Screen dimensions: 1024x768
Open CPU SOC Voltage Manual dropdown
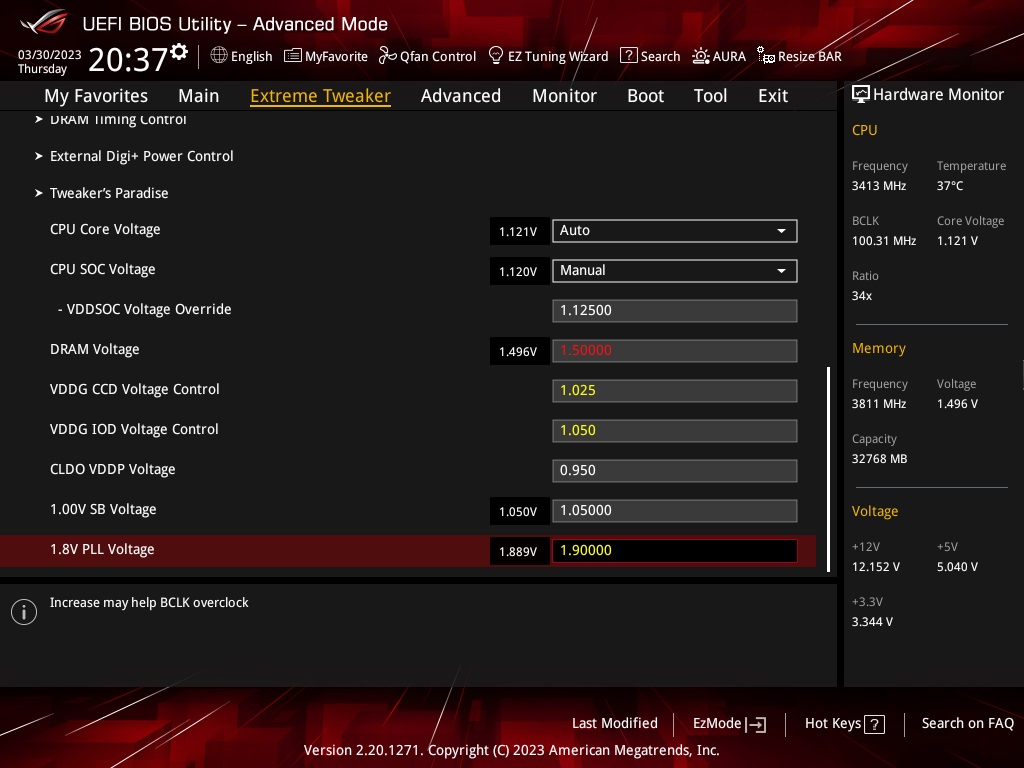point(675,270)
